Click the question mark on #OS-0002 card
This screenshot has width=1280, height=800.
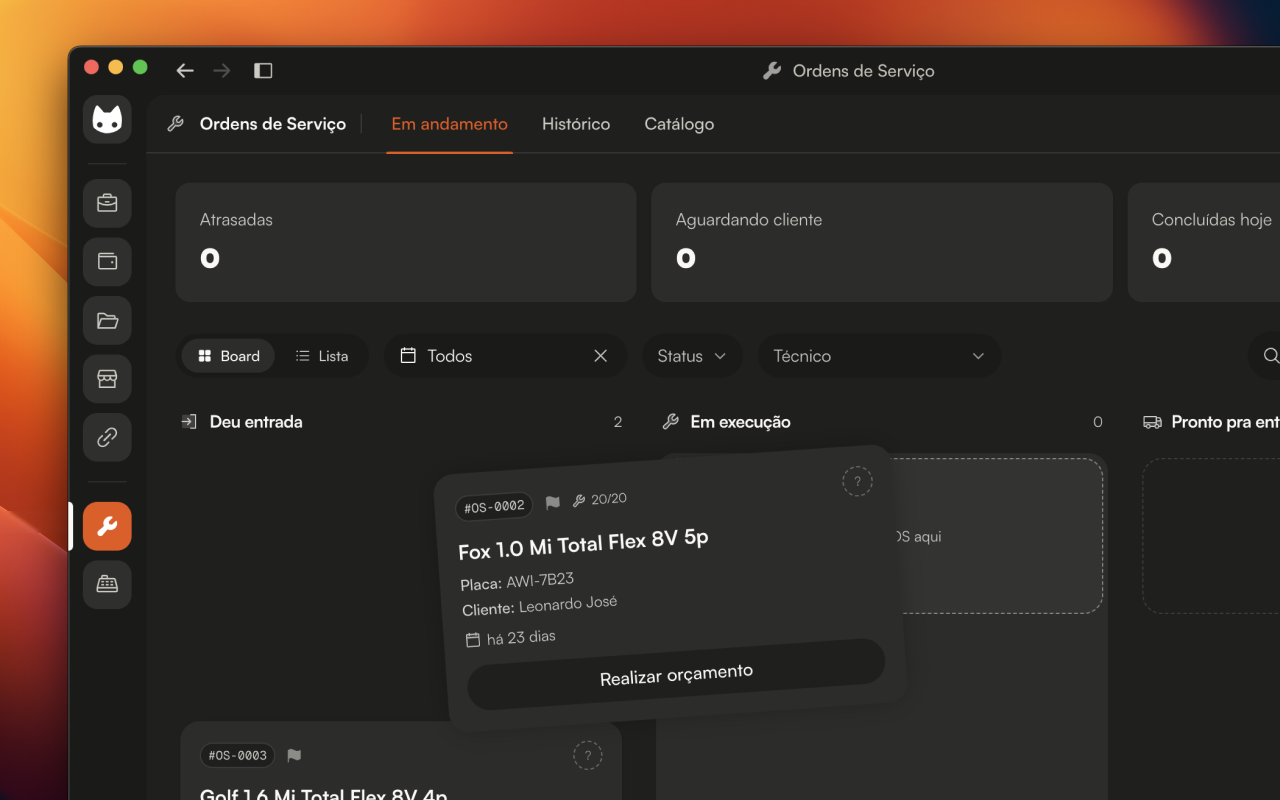[x=857, y=482]
